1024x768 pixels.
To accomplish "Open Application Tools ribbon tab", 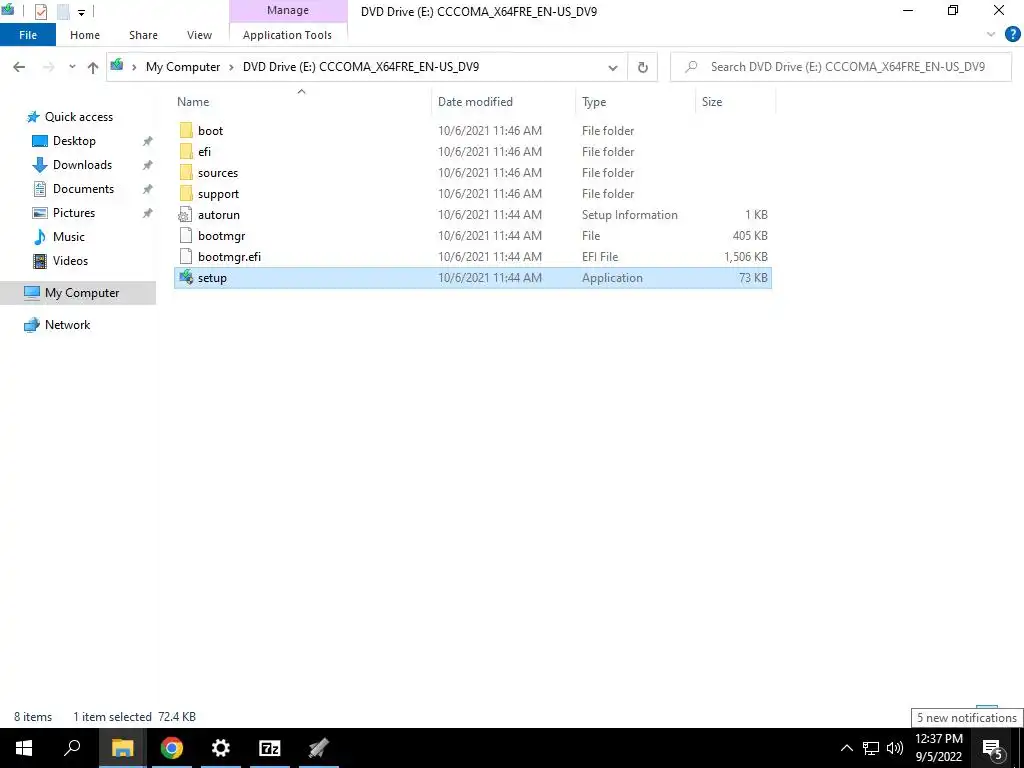I will 287,35.
